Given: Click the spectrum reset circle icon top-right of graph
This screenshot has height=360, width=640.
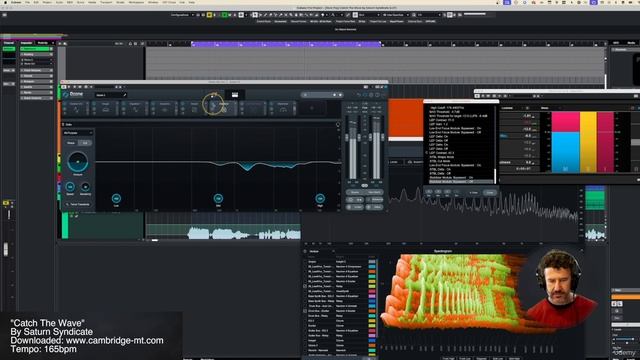Looking at the screenshot, I should 338,124.
